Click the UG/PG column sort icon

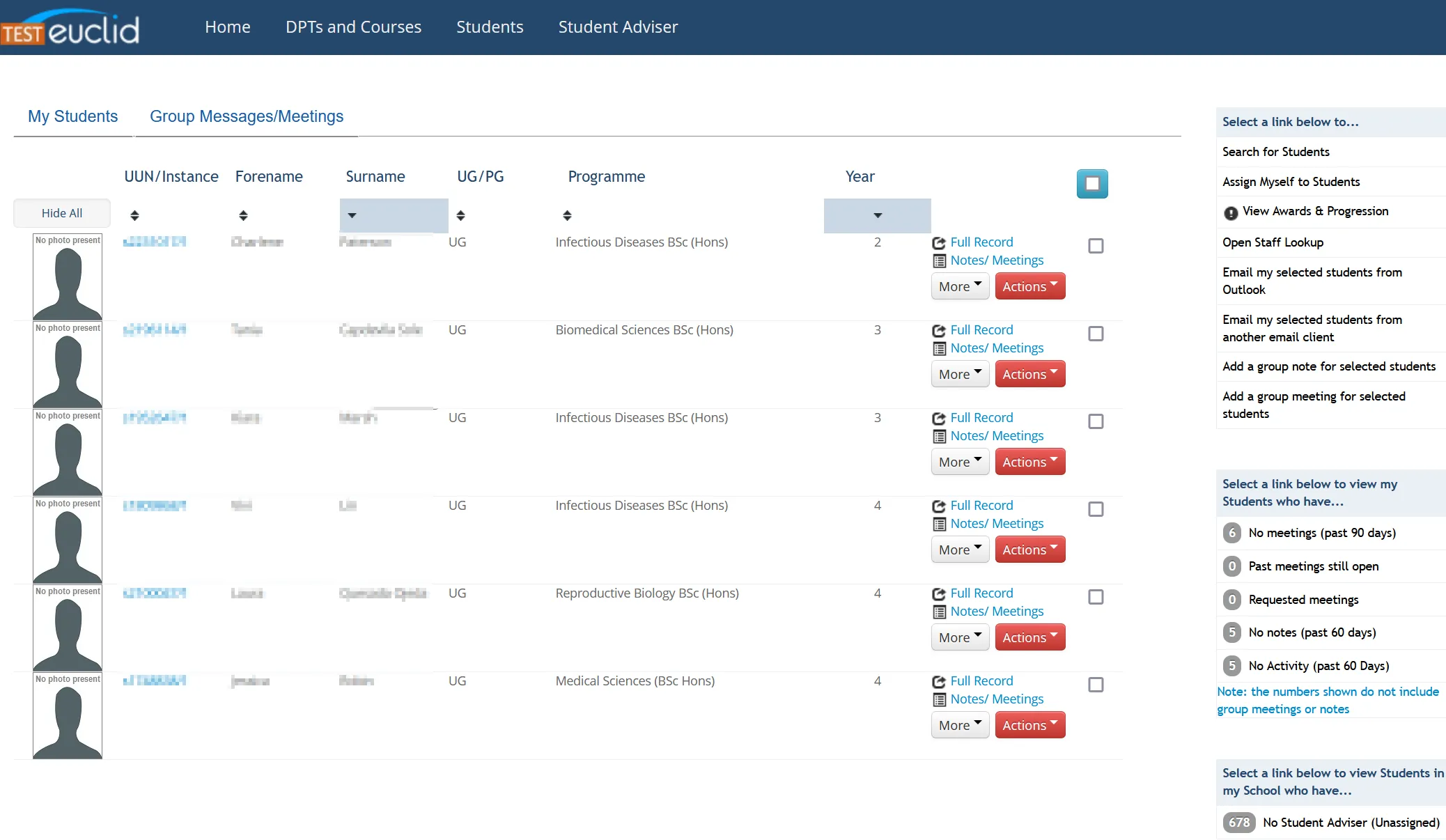(x=460, y=216)
